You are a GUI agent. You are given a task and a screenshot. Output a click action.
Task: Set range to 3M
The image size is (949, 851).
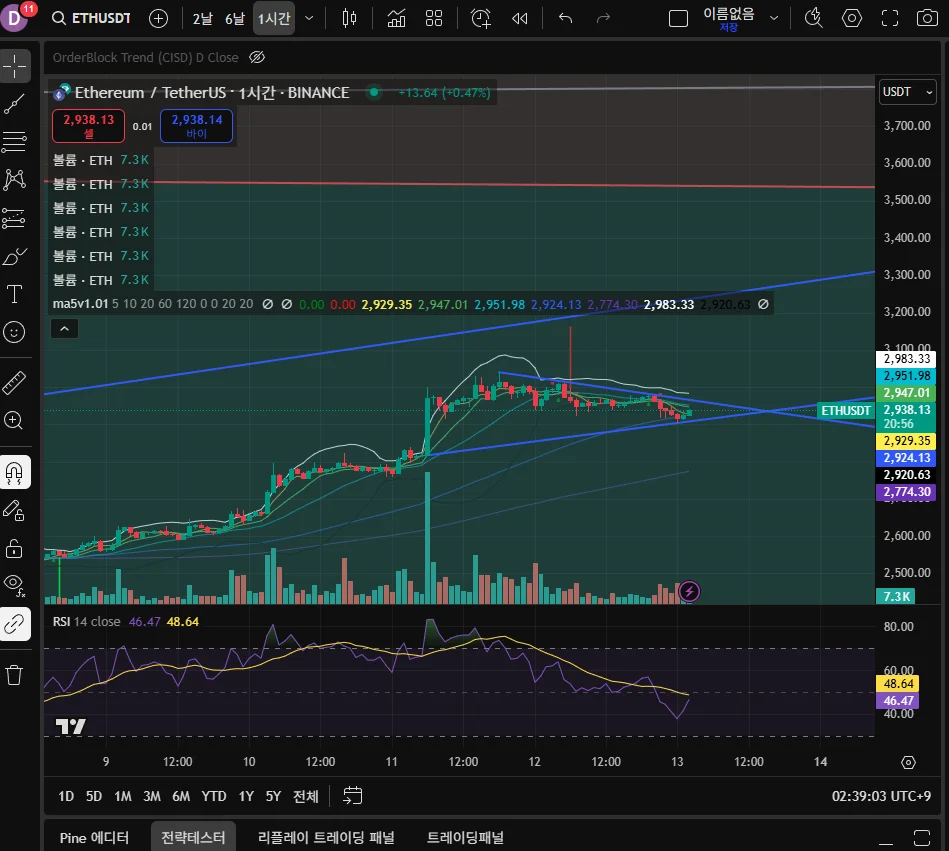tap(152, 796)
